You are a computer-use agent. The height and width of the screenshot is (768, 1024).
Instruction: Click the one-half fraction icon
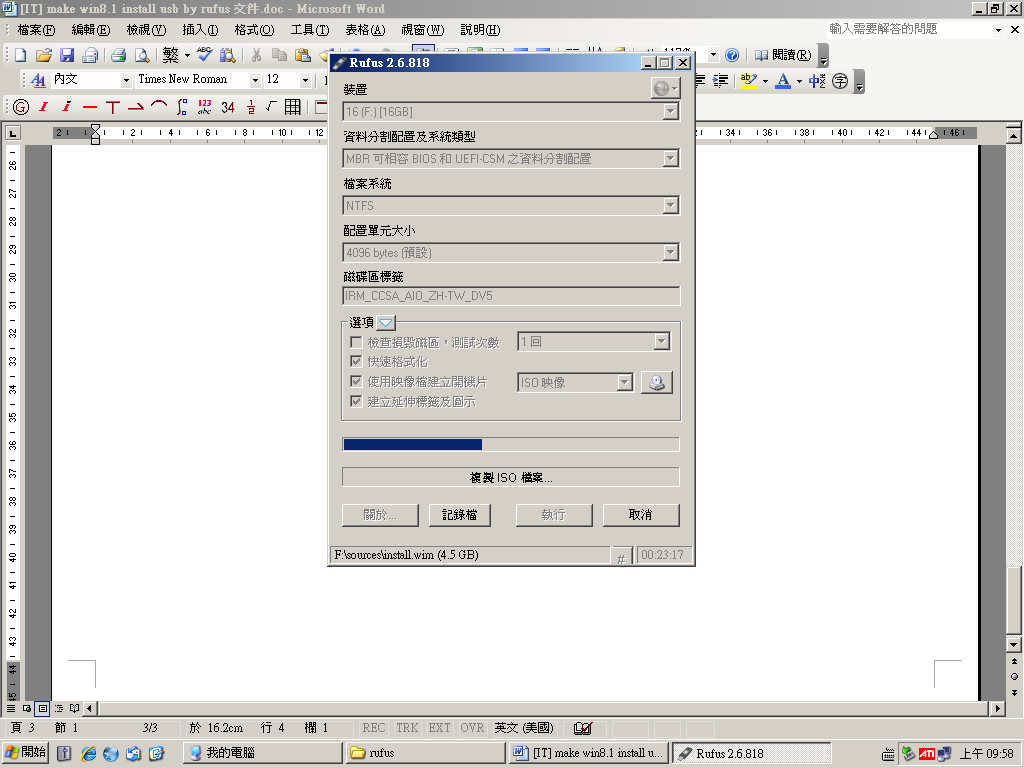click(251, 107)
